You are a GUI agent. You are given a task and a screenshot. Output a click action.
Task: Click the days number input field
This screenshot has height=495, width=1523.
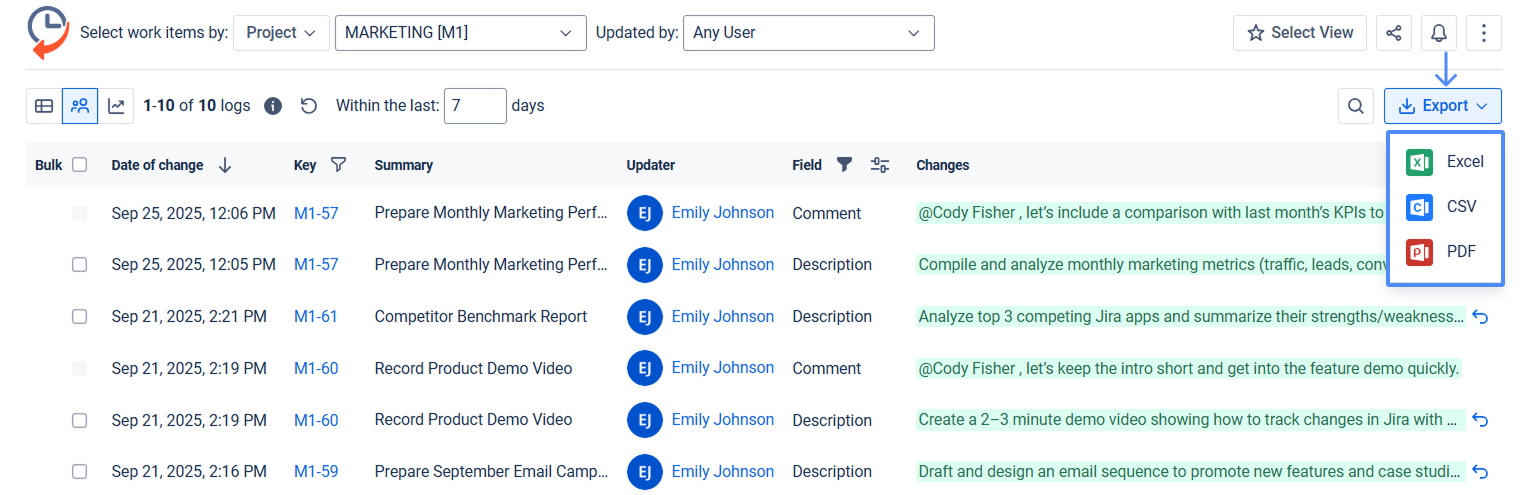tap(475, 106)
